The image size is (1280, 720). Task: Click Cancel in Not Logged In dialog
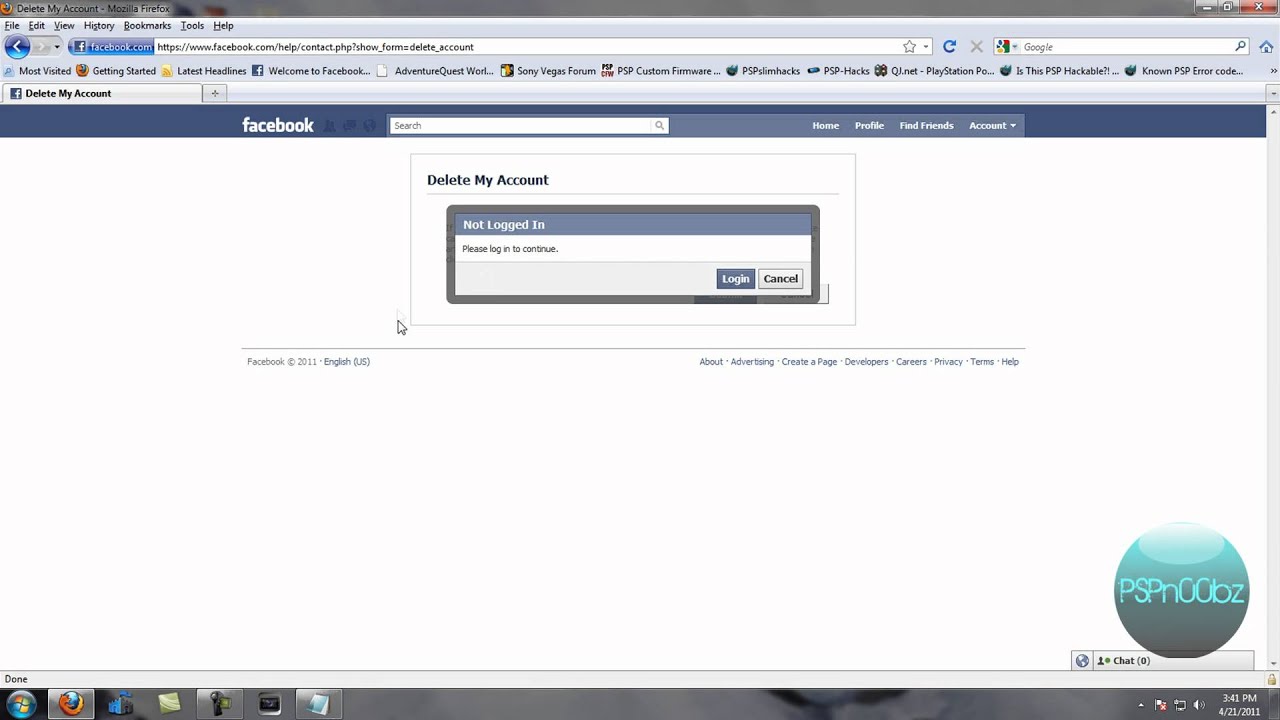click(x=780, y=279)
